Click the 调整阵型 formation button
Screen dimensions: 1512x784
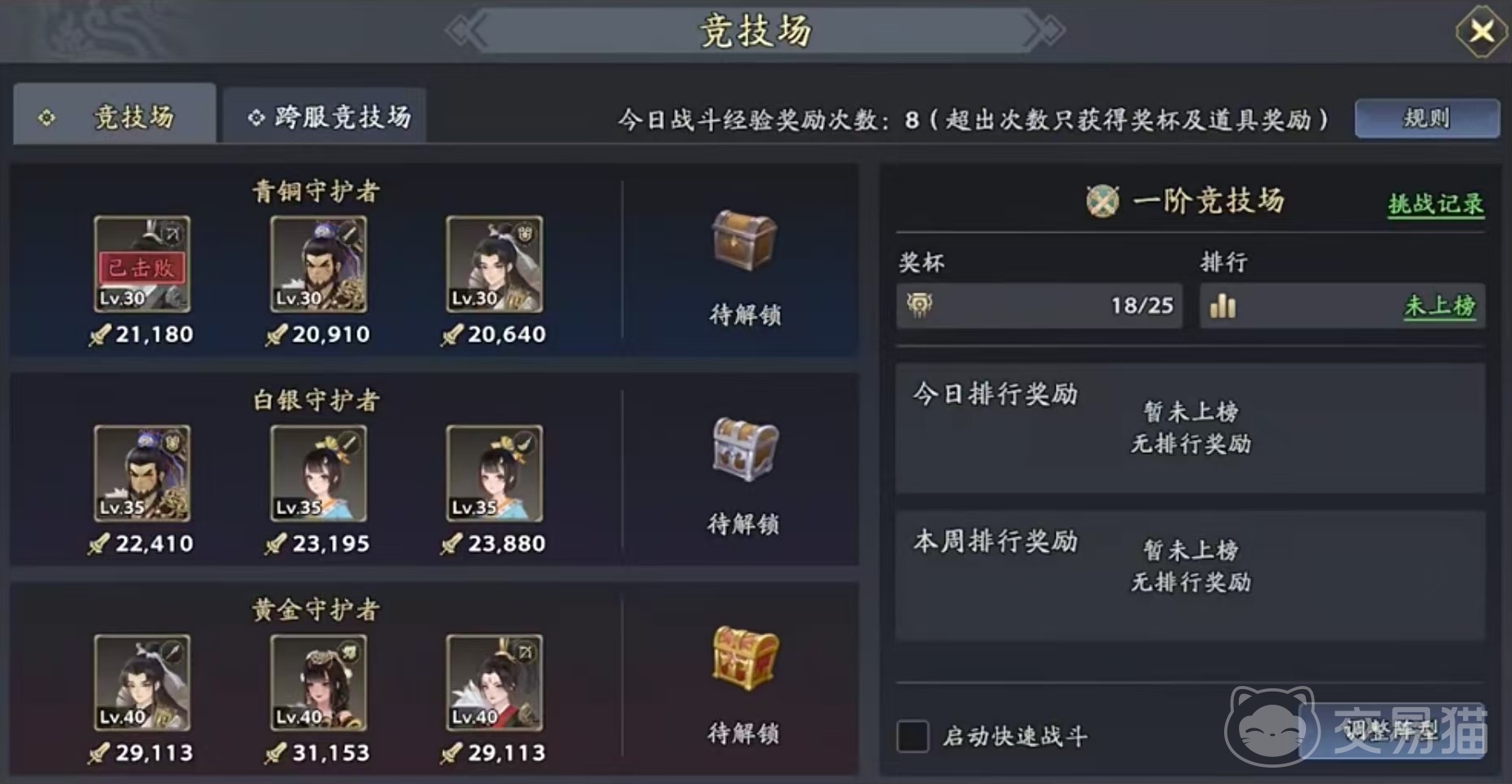coord(1392,730)
